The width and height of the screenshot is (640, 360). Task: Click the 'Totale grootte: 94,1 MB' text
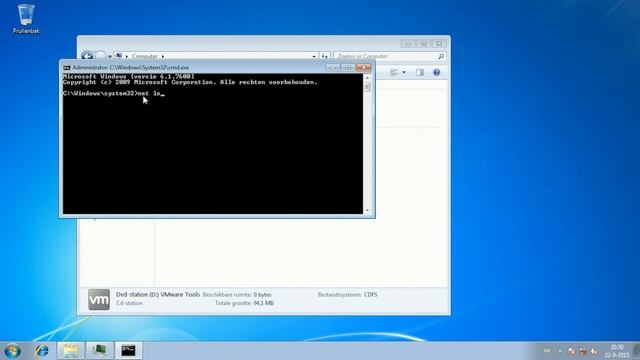click(x=244, y=303)
